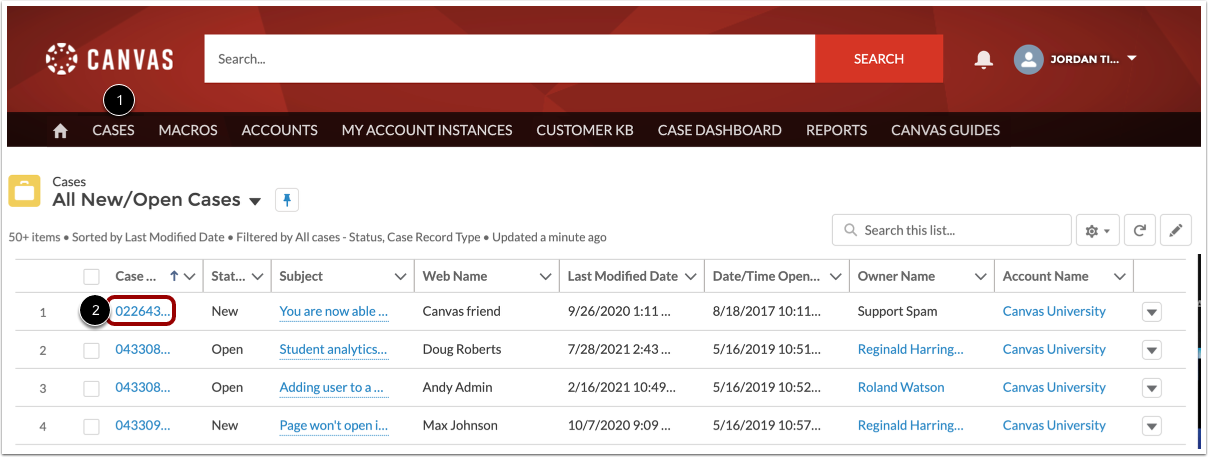
Task: Open case number 022643
Action: click(x=143, y=311)
